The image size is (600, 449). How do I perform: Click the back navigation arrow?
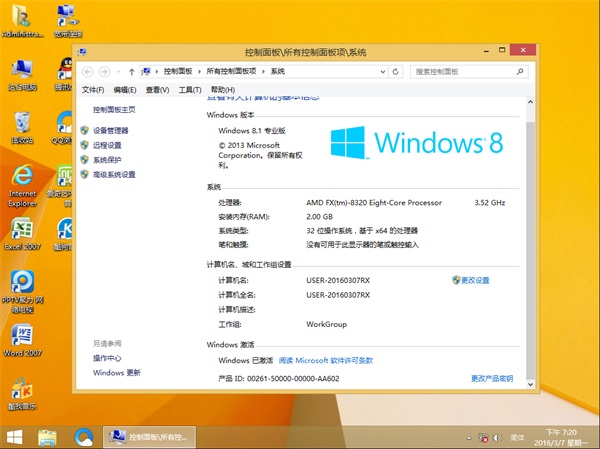click(x=89, y=72)
